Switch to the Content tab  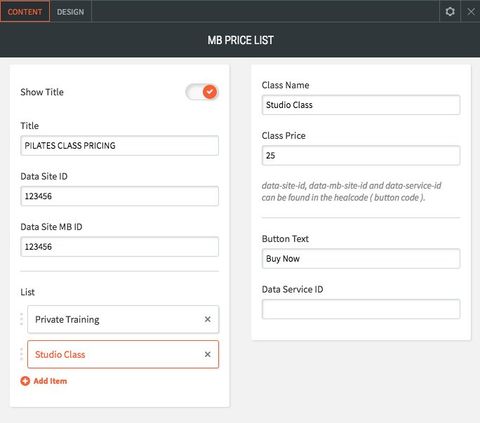tap(25, 12)
